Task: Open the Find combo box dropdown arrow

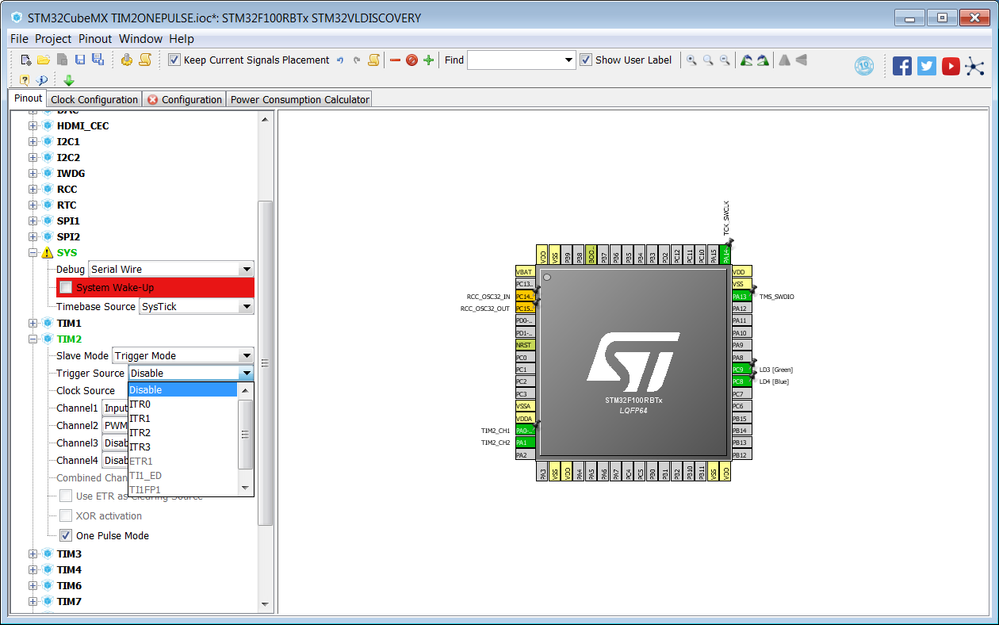Action: point(568,60)
